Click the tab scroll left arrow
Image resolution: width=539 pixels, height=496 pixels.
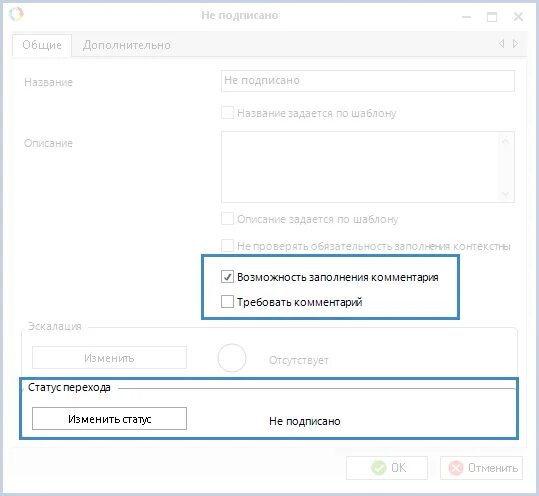pos(502,44)
